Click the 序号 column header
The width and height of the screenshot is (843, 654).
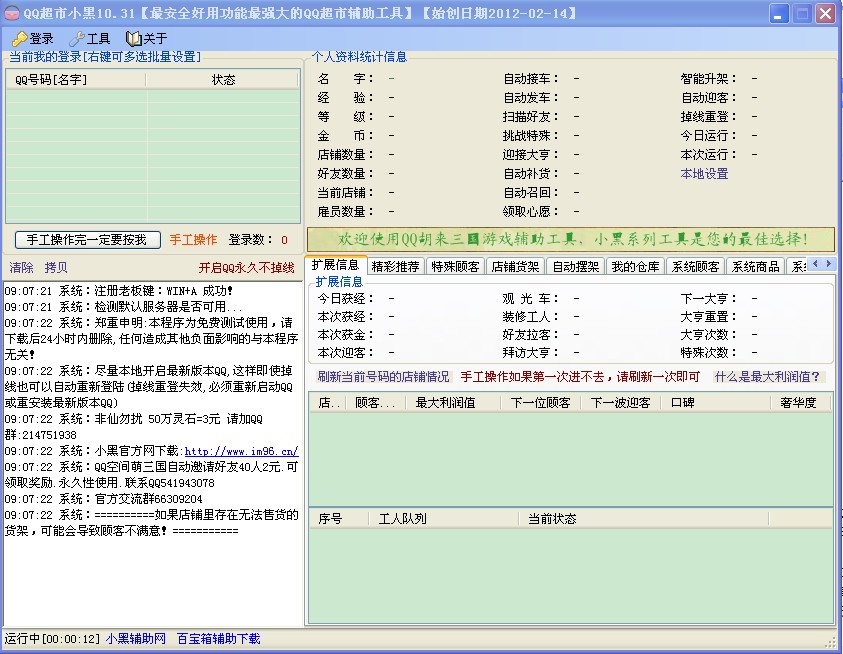(x=339, y=518)
